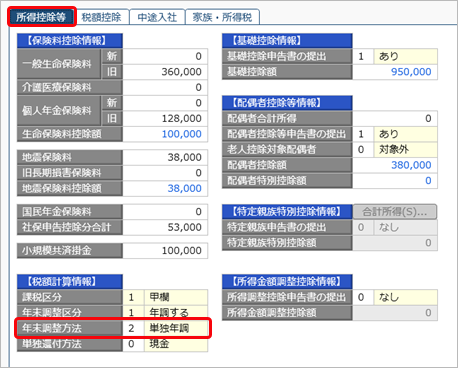Click the 特定親族特別控除額 value field
458x368 pixels.
coord(395,243)
